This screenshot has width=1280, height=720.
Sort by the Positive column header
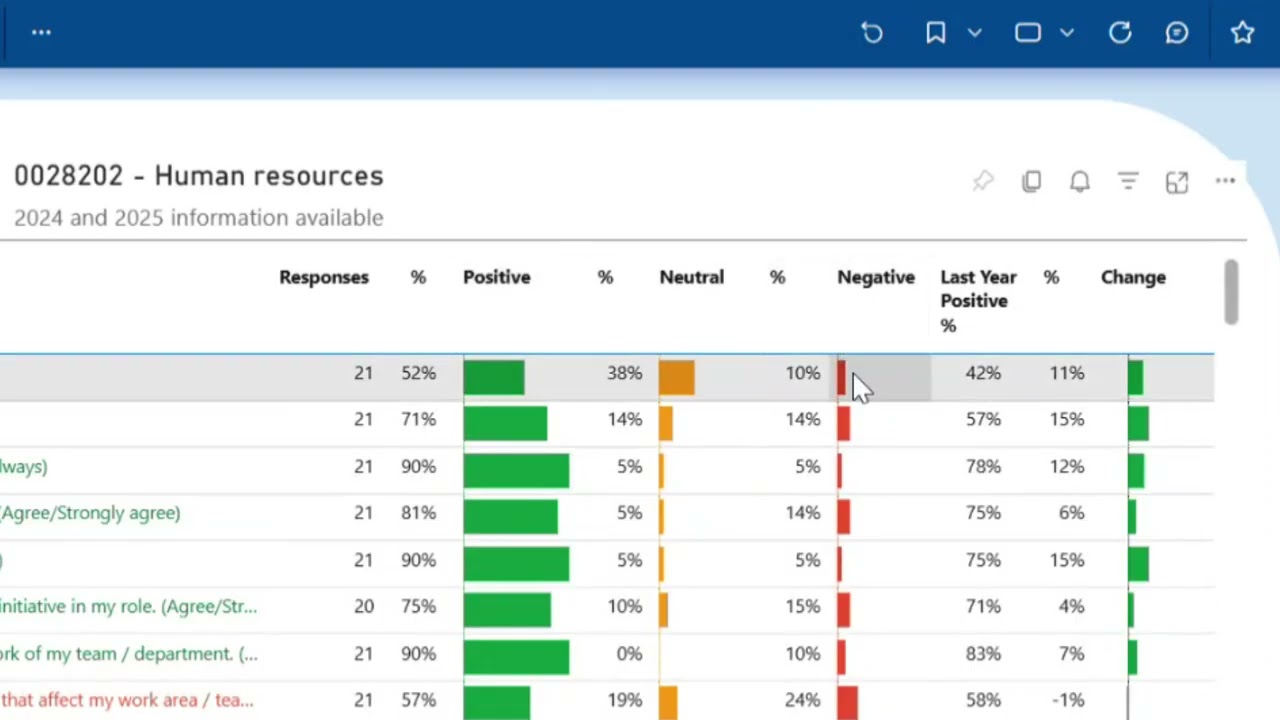[x=497, y=277]
